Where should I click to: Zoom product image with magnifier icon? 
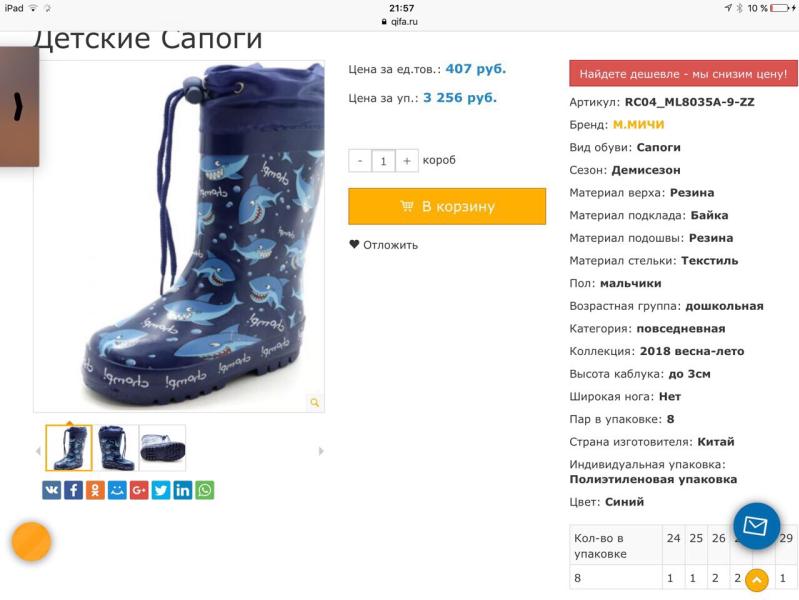(315, 402)
